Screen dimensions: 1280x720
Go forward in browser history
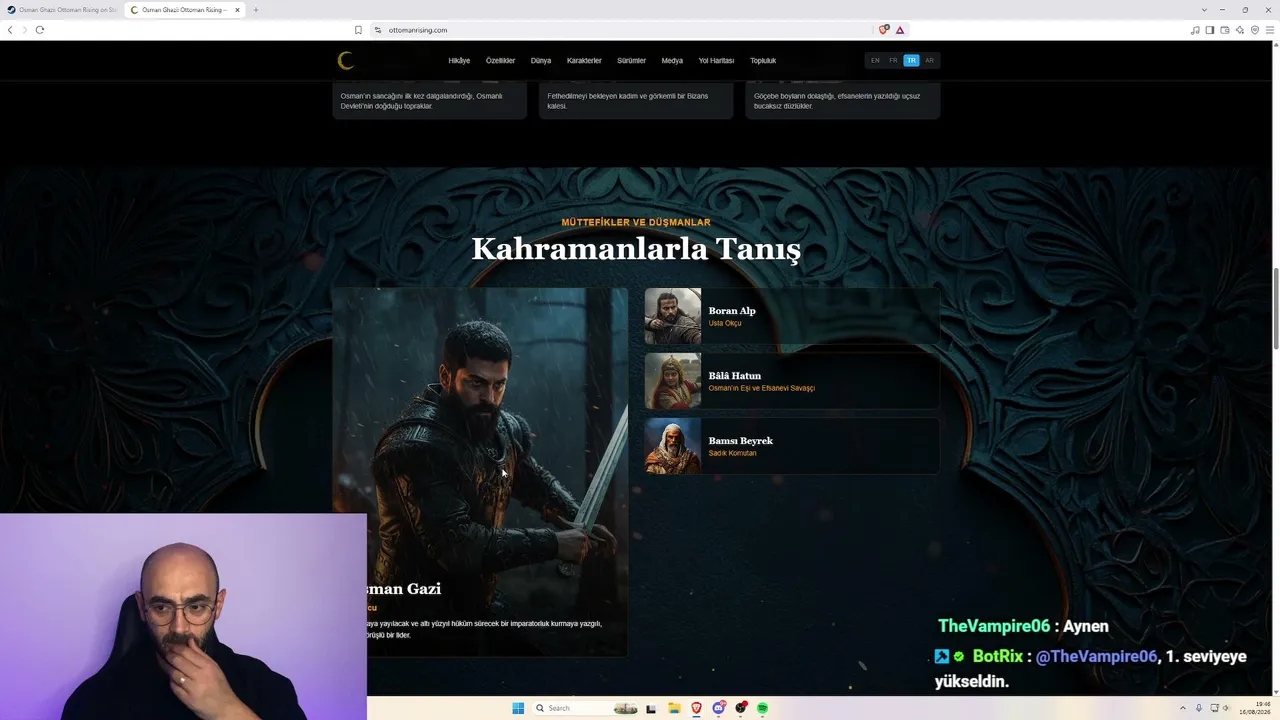click(x=25, y=30)
